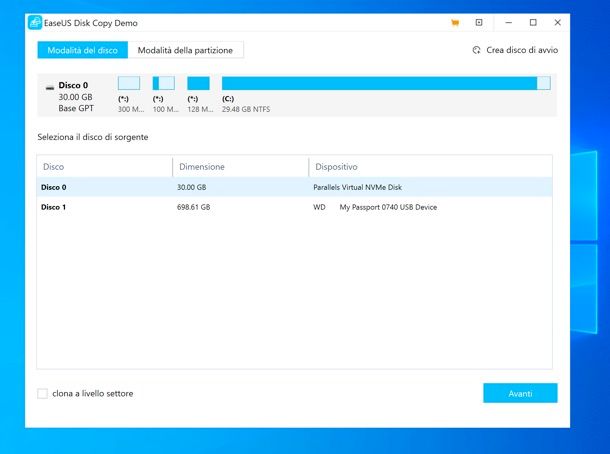This screenshot has width=610, height=454.
Task: Click the Disco 0 drive icon
Action: (50, 87)
